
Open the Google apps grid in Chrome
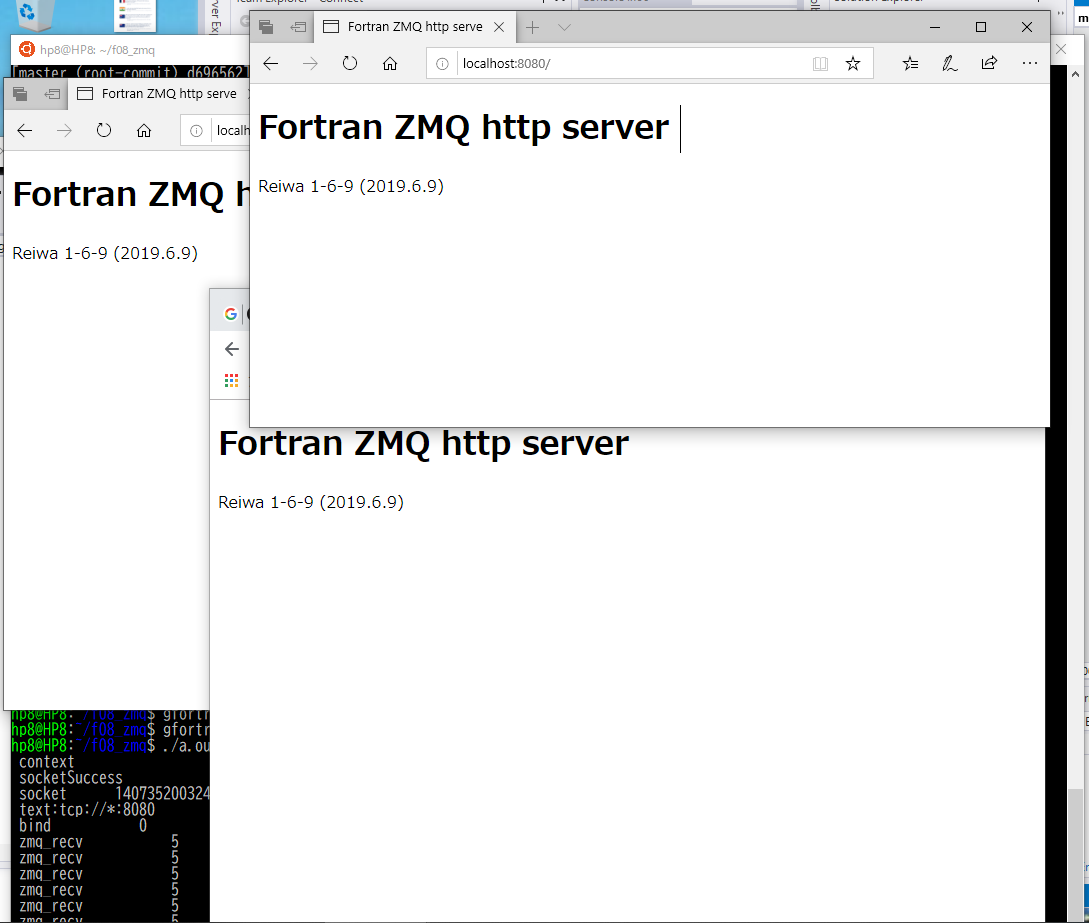(x=231, y=380)
